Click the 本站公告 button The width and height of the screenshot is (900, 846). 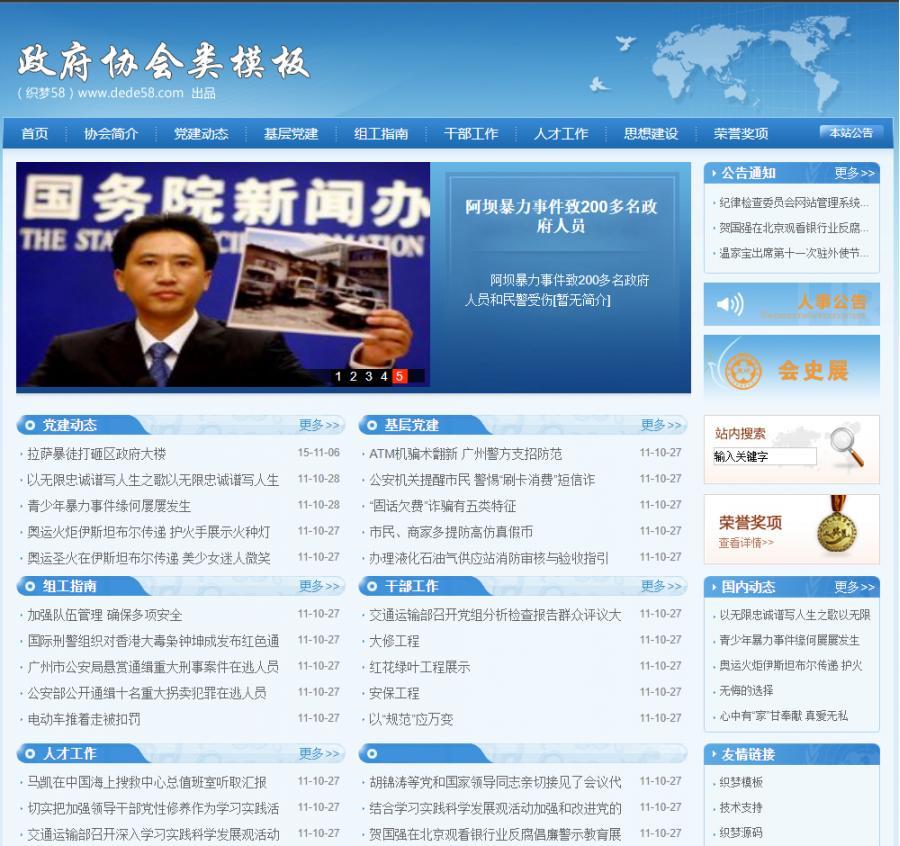click(x=850, y=133)
